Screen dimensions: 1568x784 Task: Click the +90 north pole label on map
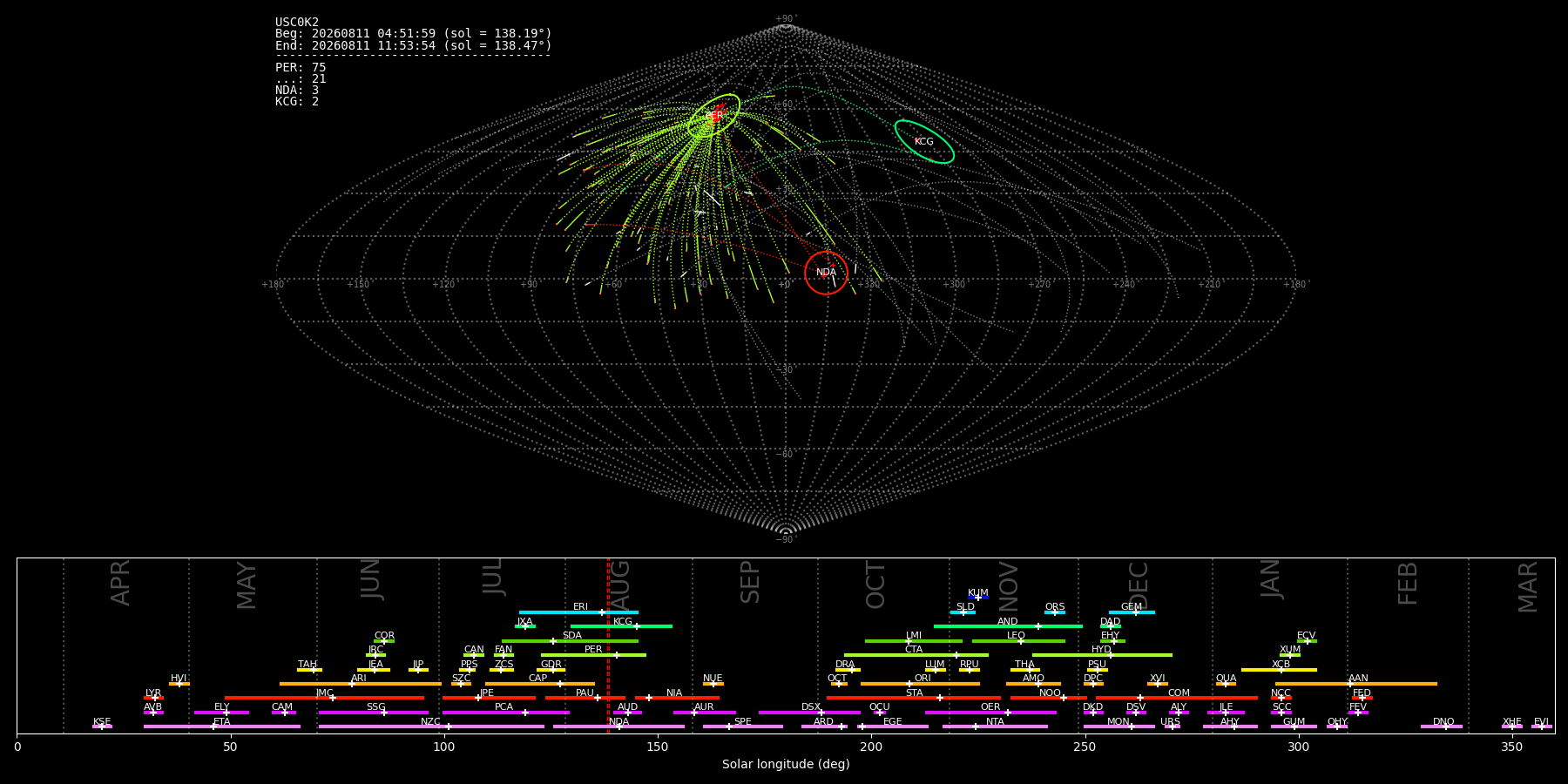click(786, 19)
